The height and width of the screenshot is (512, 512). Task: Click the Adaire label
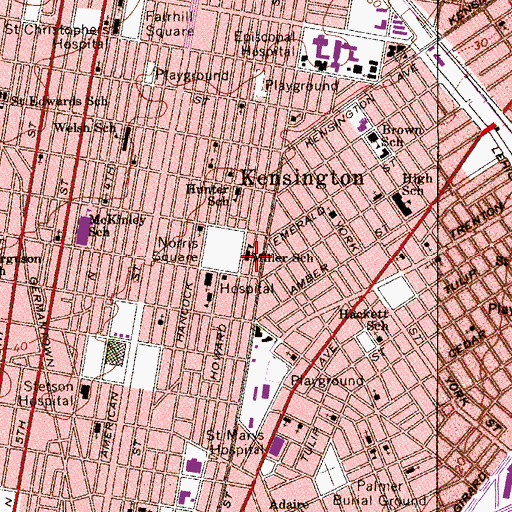click(289, 504)
